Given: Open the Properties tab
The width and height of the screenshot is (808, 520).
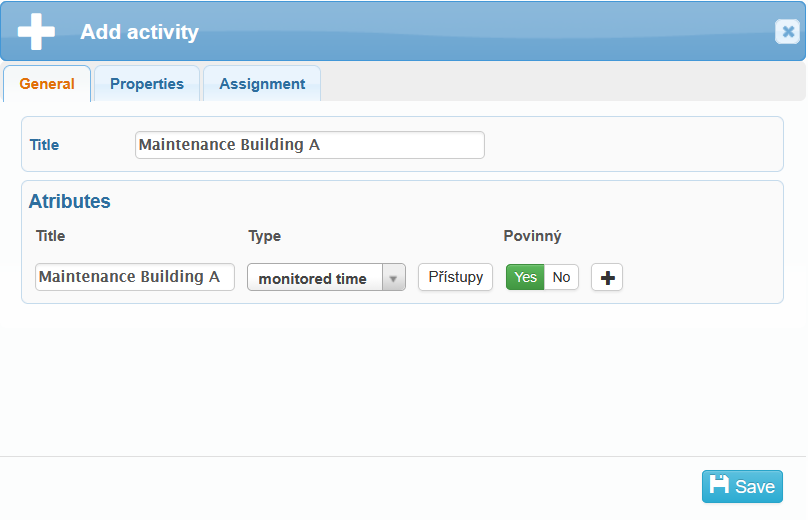Looking at the screenshot, I should pos(147,84).
